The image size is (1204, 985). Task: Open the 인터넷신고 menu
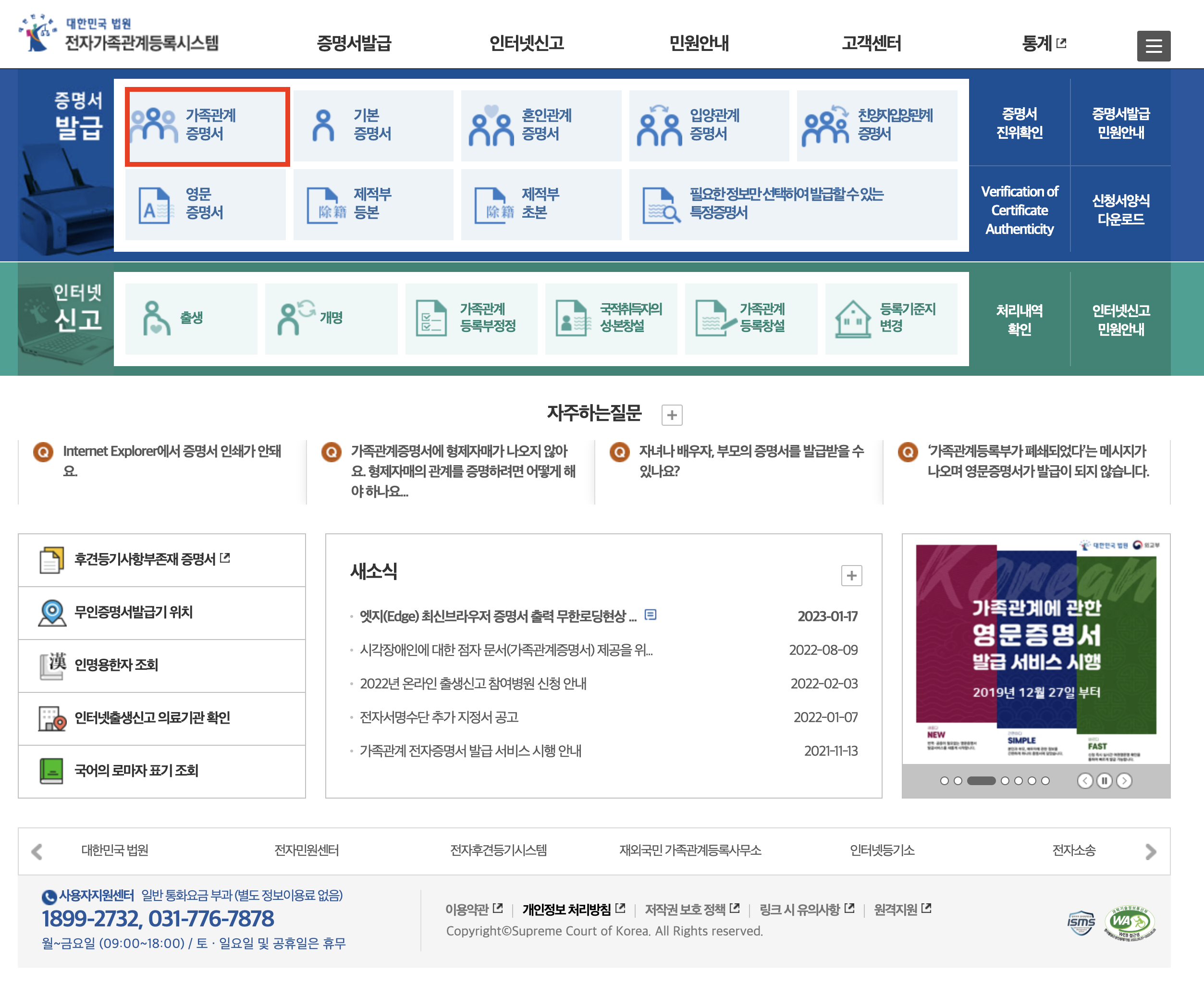[526, 43]
